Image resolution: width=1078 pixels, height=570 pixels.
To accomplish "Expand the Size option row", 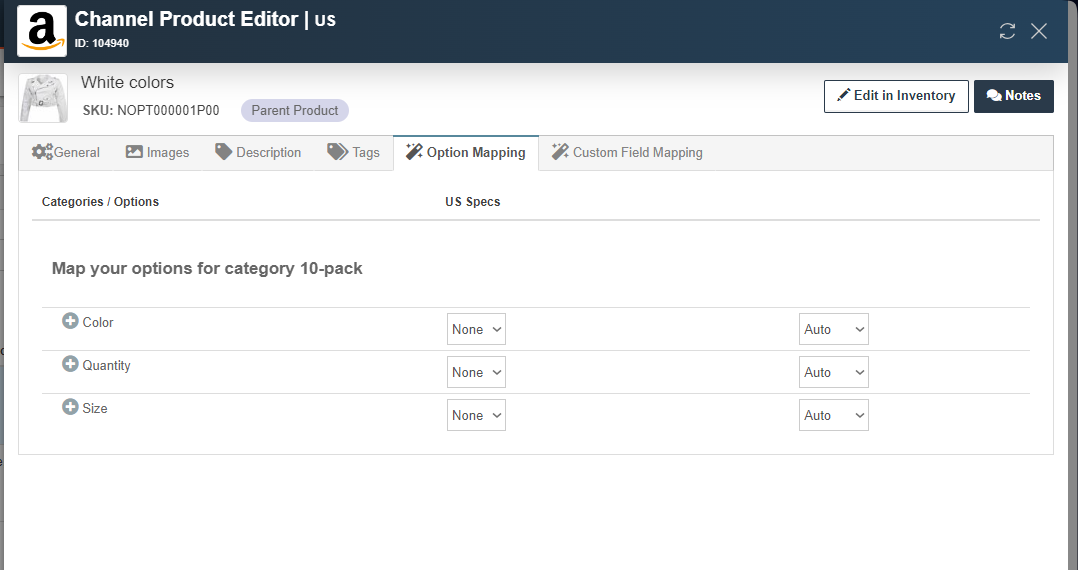I will pos(70,406).
